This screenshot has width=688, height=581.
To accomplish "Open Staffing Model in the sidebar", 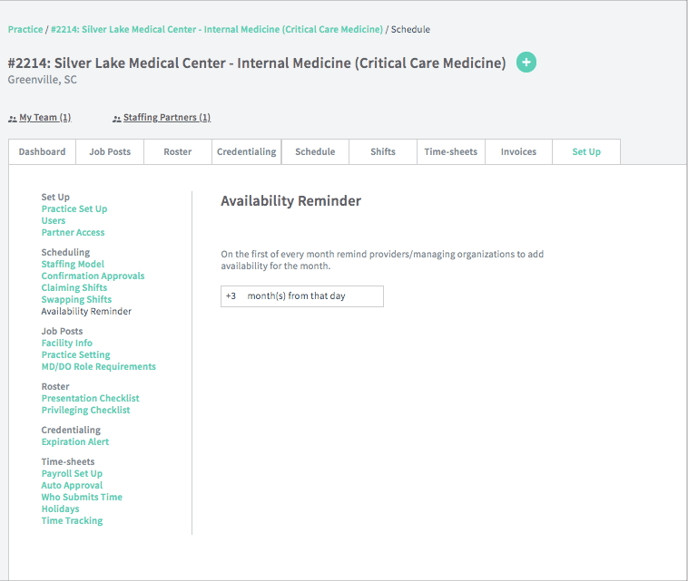I will pyautogui.click(x=73, y=264).
